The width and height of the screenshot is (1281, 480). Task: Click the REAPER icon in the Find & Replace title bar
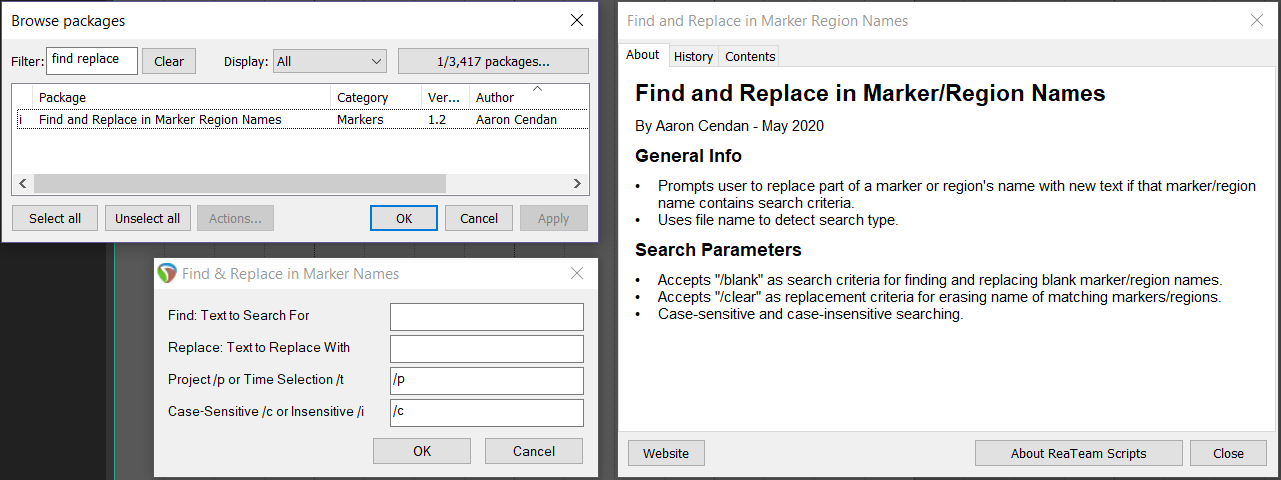tap(167, 274)
